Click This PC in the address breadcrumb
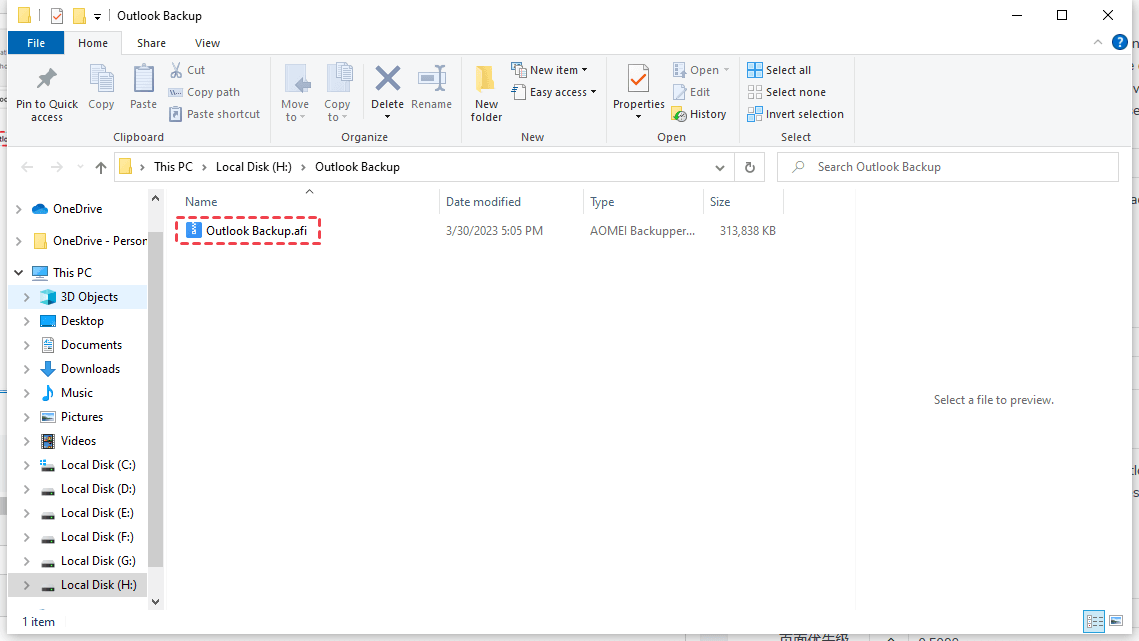The width and height of the screenshot is (1139, 641). 174,167
